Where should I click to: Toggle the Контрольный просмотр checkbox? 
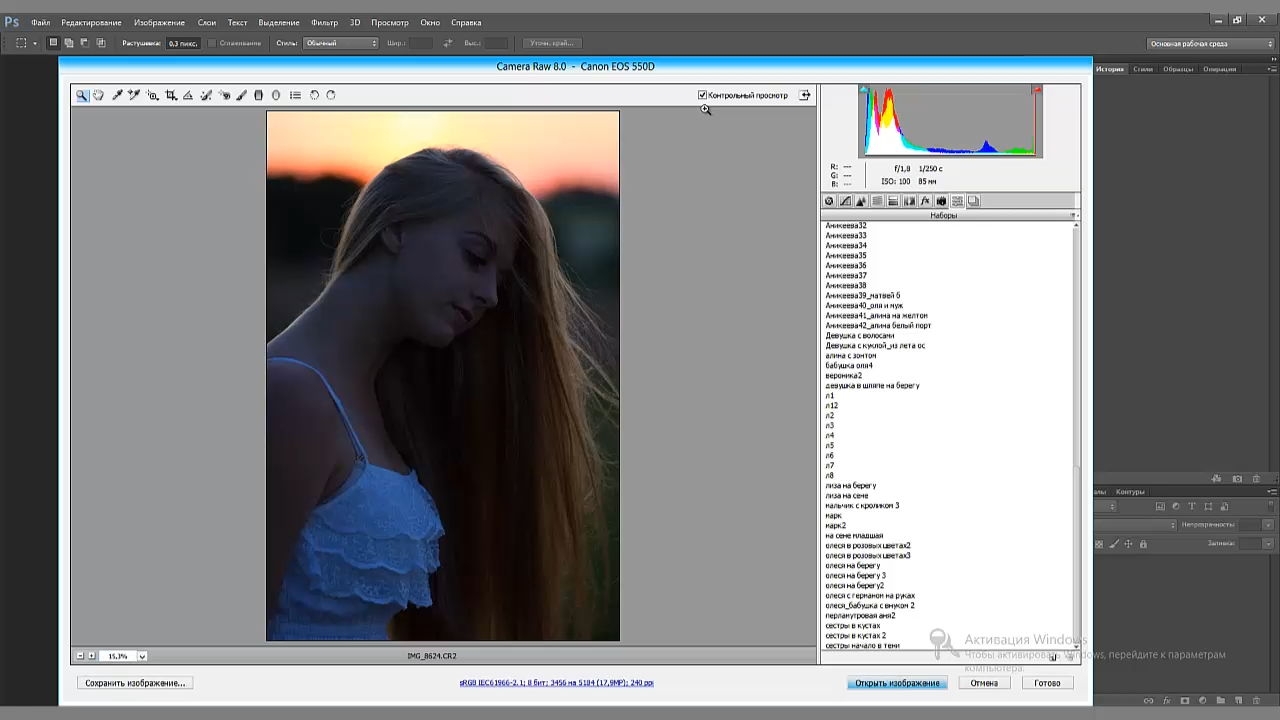tap(702, 95)
